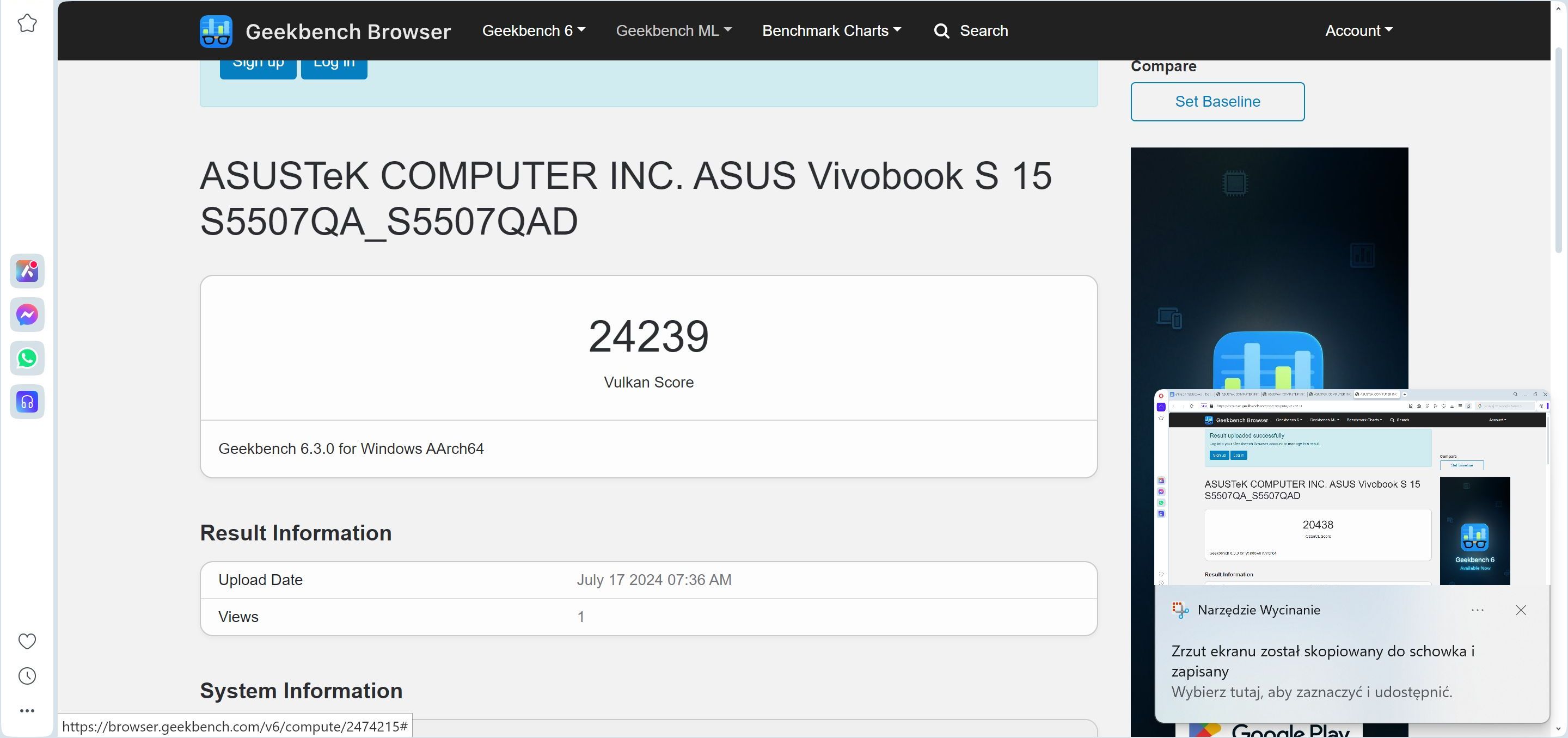Open sidebar three-dots setup menu

pyautogui.click(x=27, y=711)
